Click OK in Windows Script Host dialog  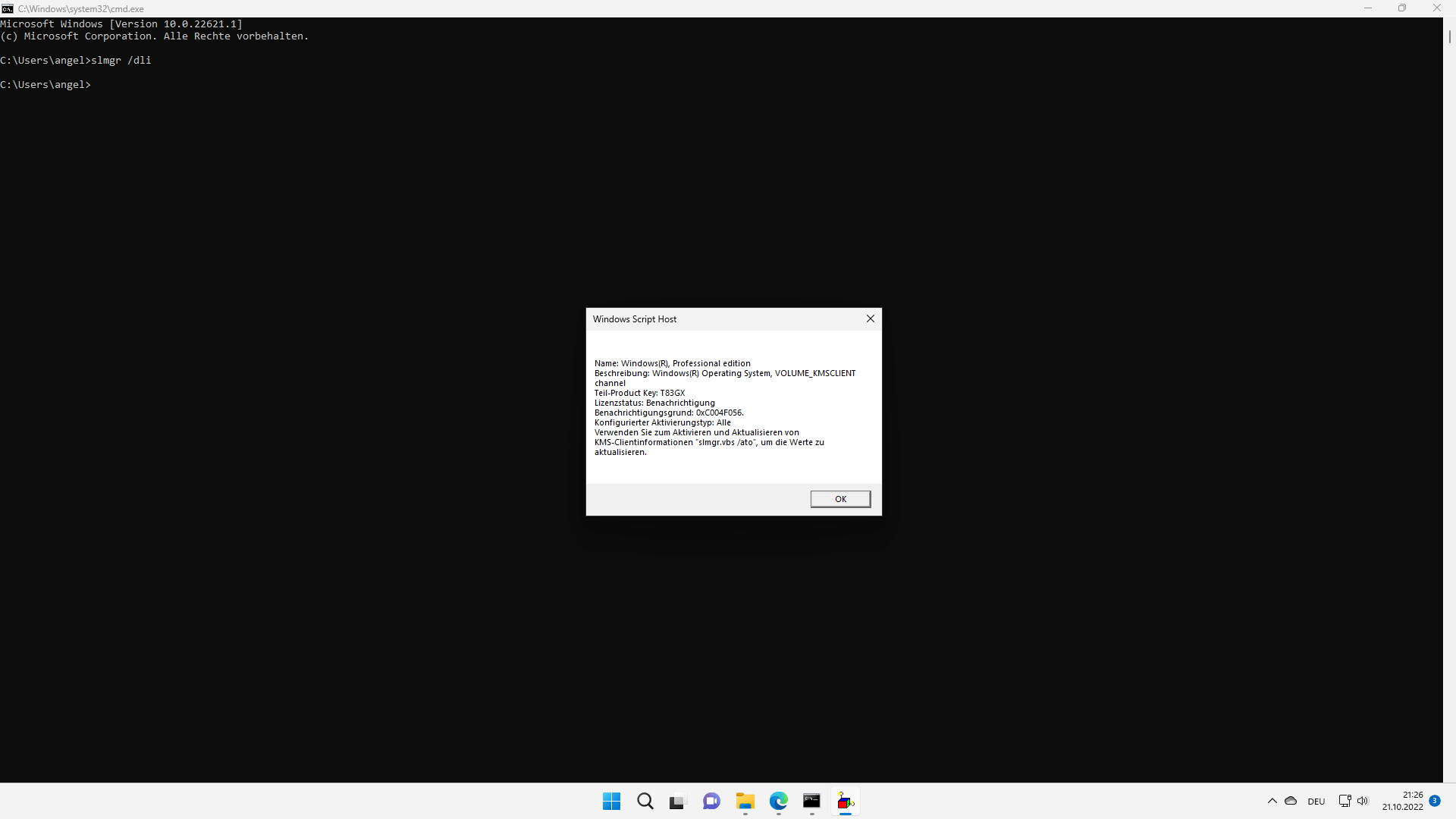(840, 499)
